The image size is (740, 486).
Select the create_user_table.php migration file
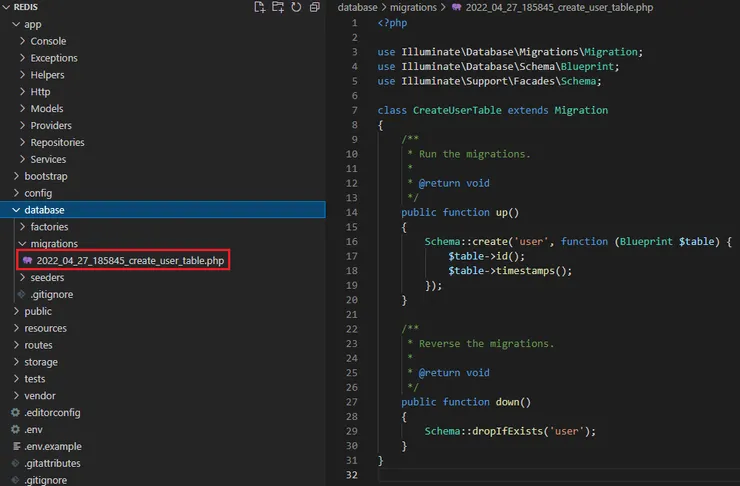pos(129,260)
